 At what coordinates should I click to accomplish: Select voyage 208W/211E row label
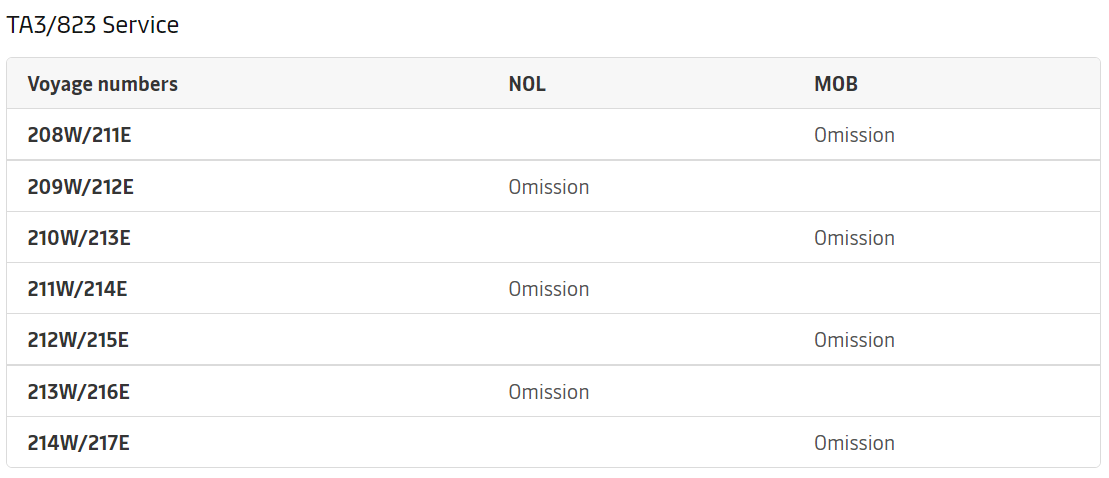79,135
